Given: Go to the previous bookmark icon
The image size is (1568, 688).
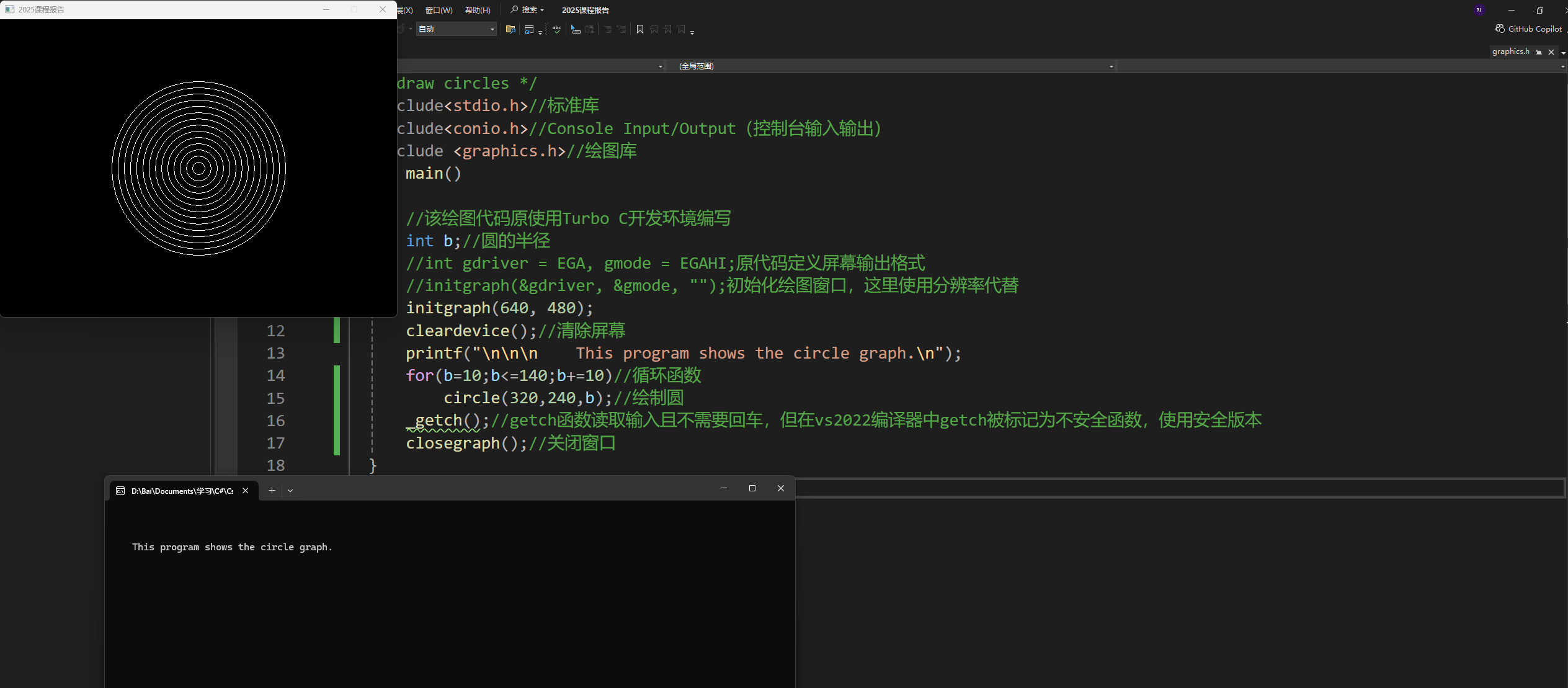Looking at the screenshot, I should click(654, 29).
